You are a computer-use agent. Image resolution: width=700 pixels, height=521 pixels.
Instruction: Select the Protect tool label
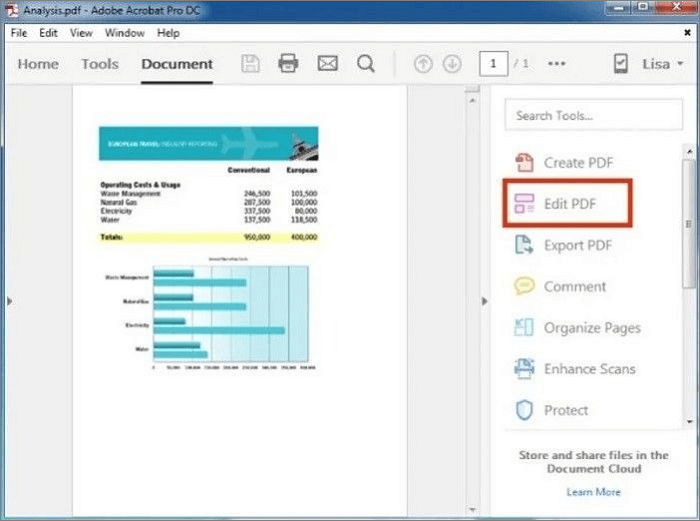566,410
